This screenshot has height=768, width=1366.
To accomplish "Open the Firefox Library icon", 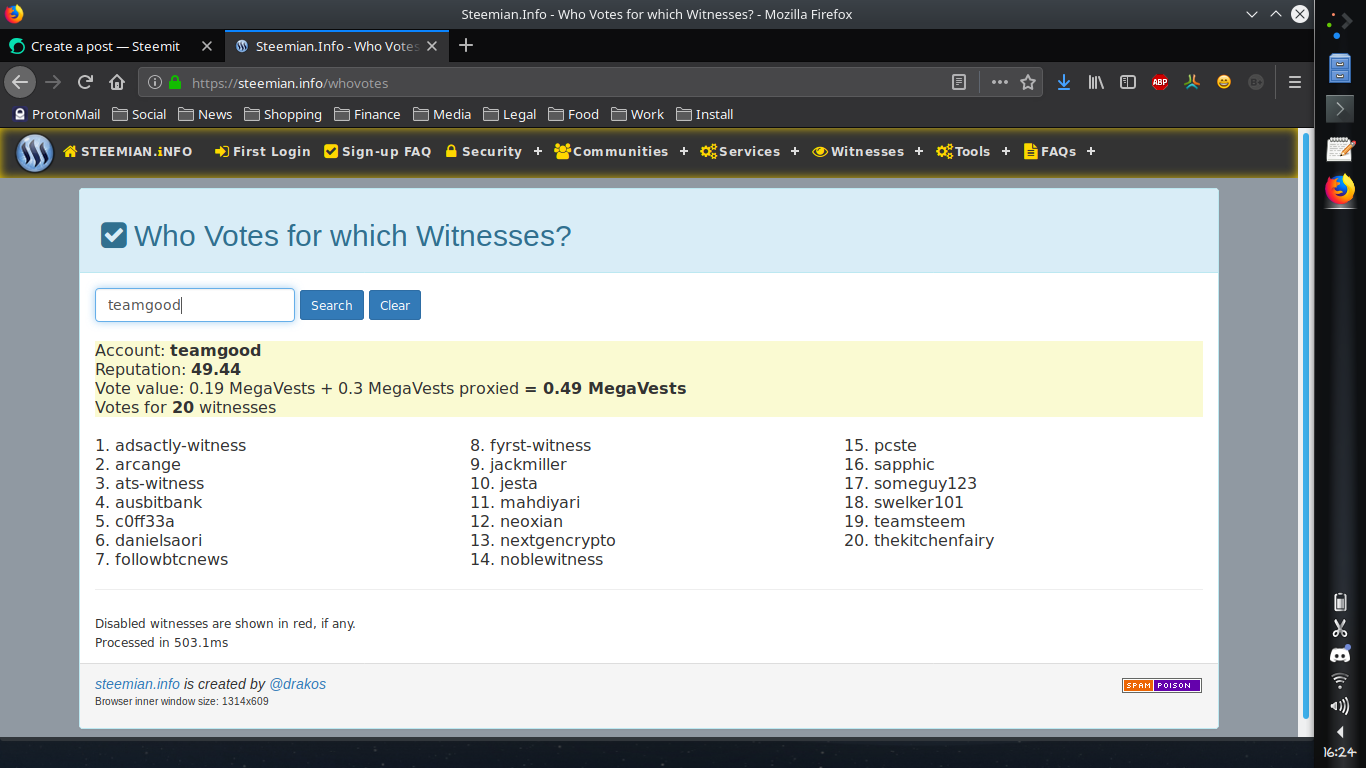I will 1096,83.
